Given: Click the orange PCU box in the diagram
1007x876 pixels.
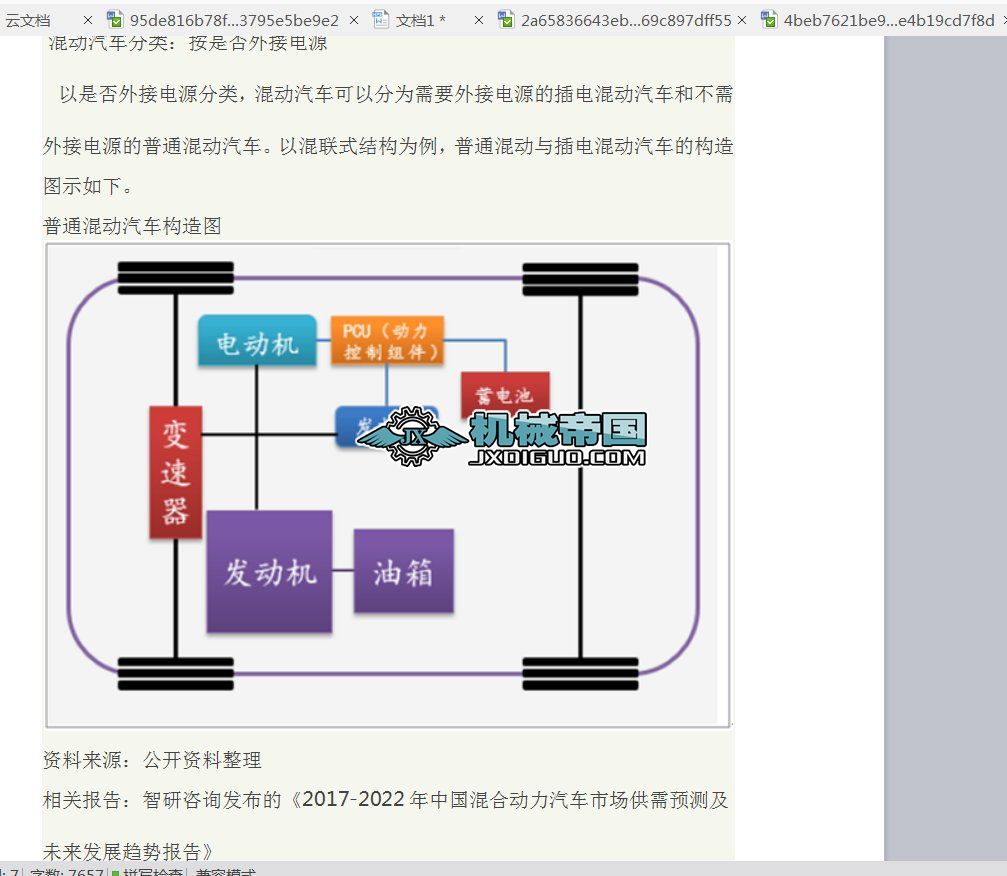Looking at the screenshot, I should pyautogui.click(x=387, y=341).
